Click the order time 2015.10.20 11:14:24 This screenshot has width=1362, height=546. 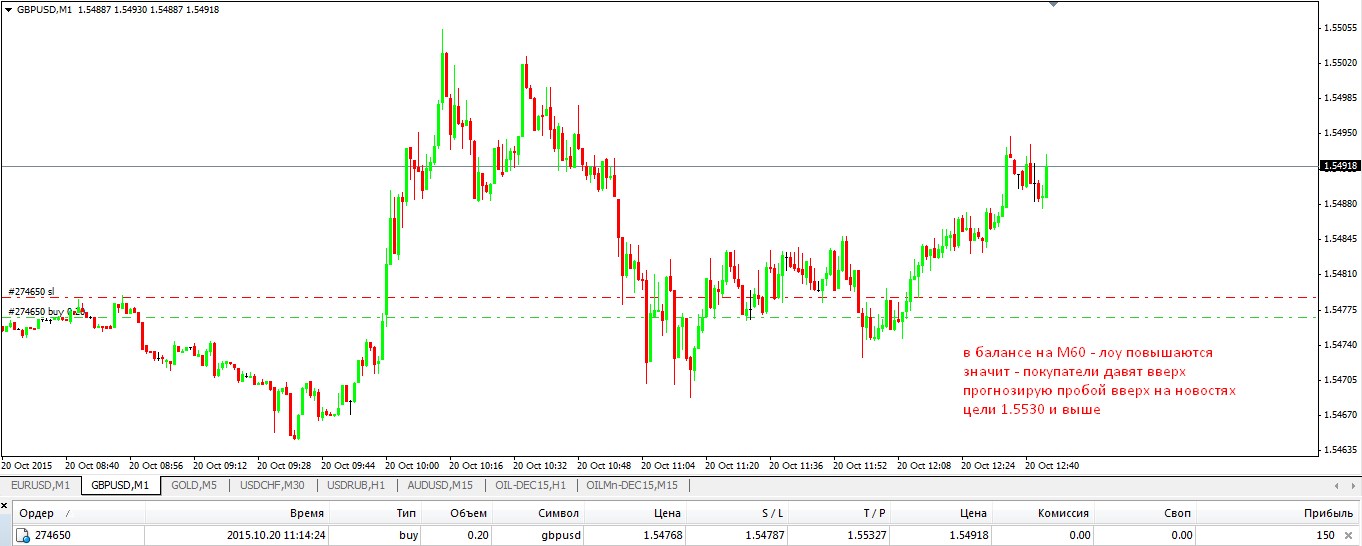coord(275,535)
